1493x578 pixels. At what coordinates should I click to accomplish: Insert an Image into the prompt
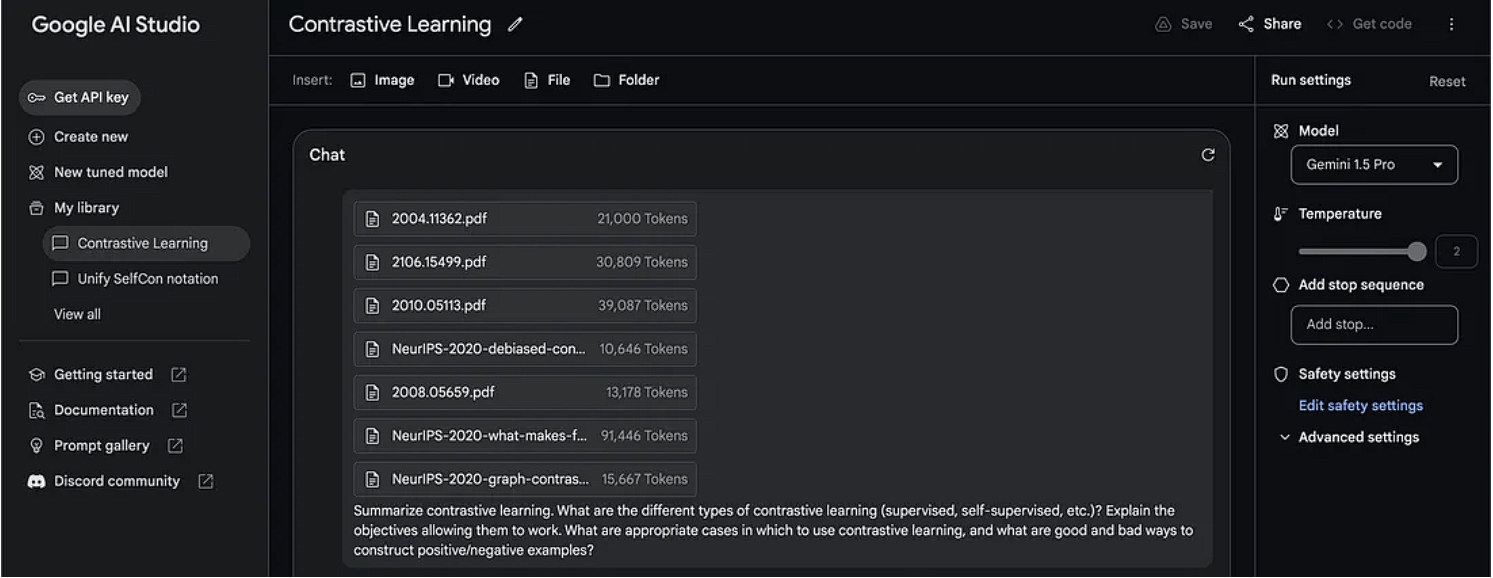click(382, 80)
